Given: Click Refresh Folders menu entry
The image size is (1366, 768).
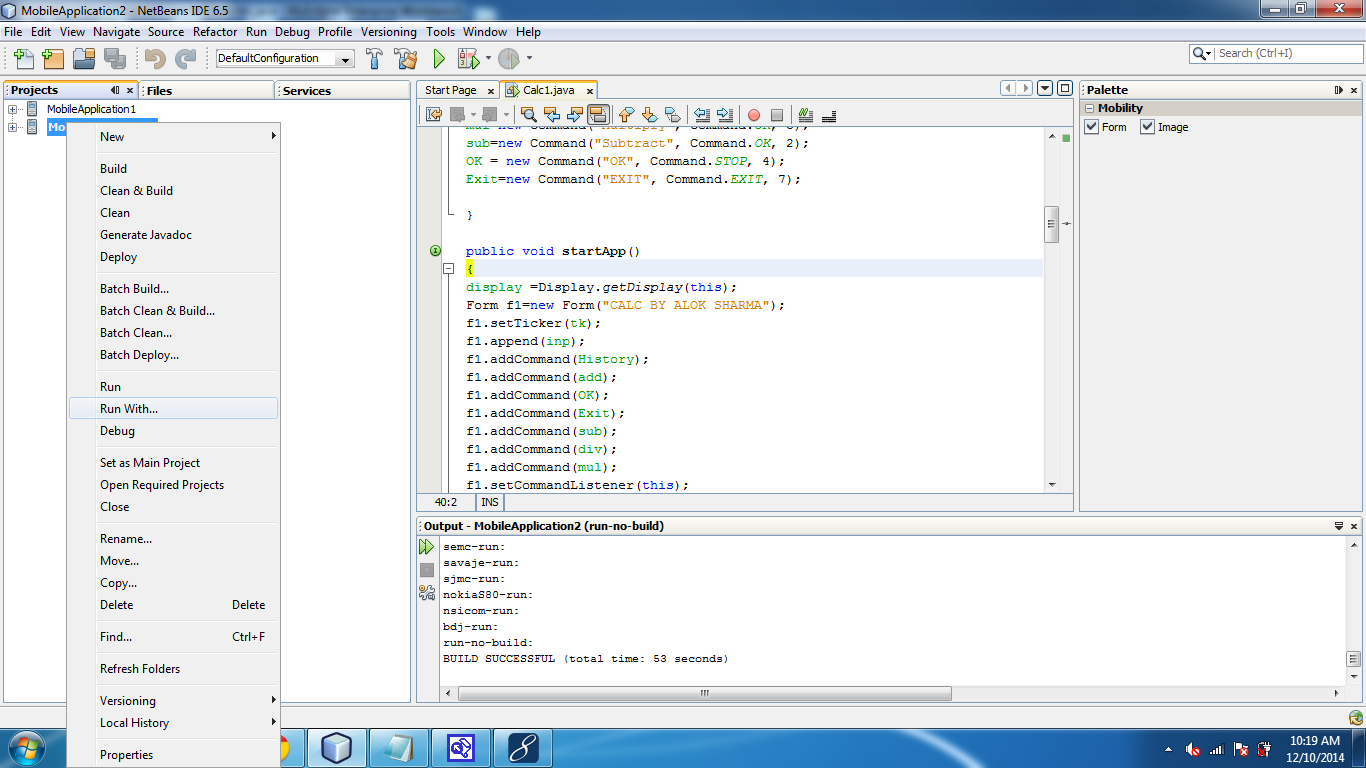Looking at the screenshot, I should [174, 669].
